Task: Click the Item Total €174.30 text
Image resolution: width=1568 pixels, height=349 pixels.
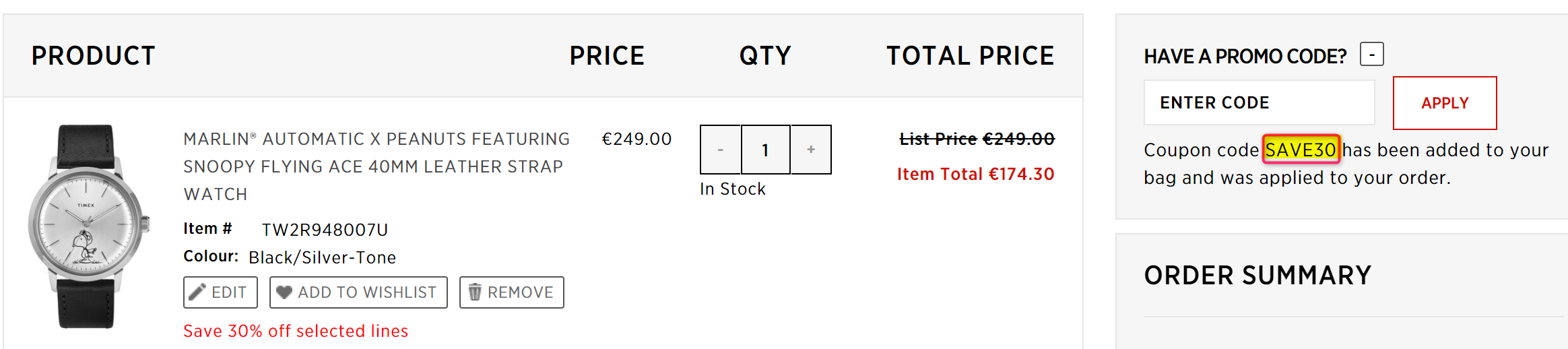Action: (x=975, y=174)
